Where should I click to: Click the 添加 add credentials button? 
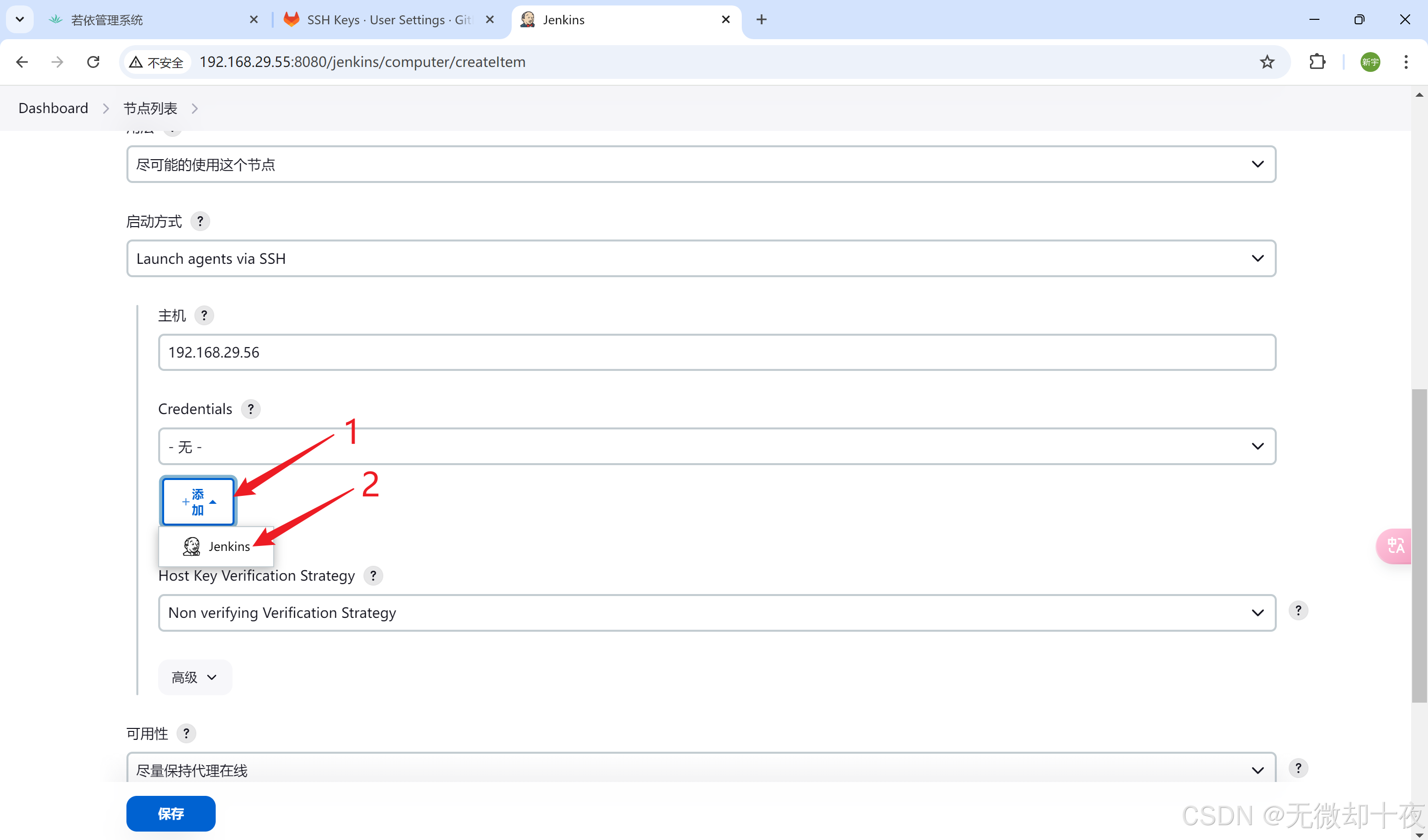click(x=198, y=502)
